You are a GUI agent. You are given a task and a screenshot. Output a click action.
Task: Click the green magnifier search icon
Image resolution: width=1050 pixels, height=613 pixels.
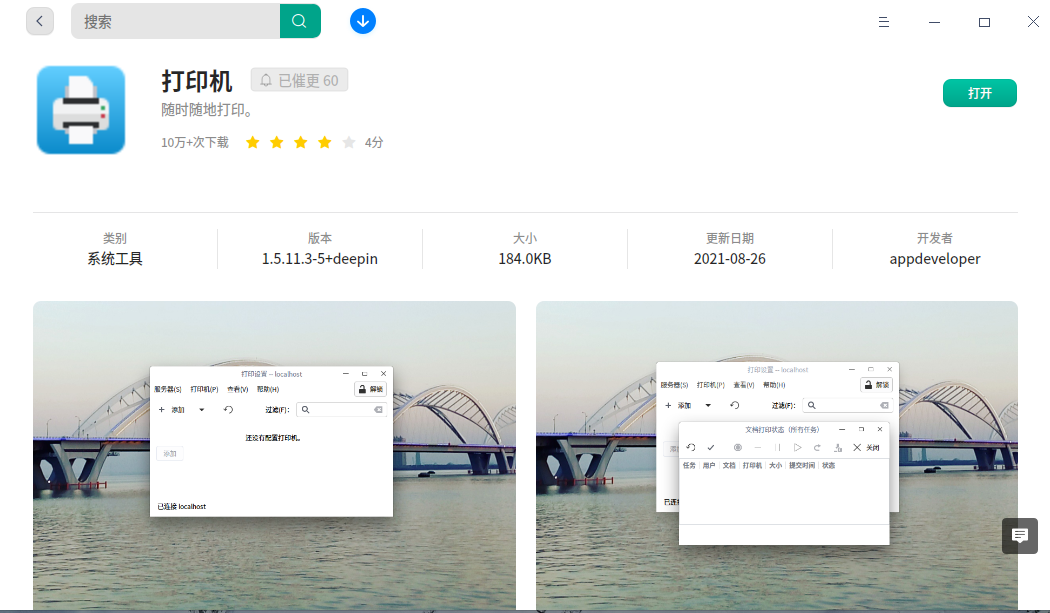click(300, 20)
